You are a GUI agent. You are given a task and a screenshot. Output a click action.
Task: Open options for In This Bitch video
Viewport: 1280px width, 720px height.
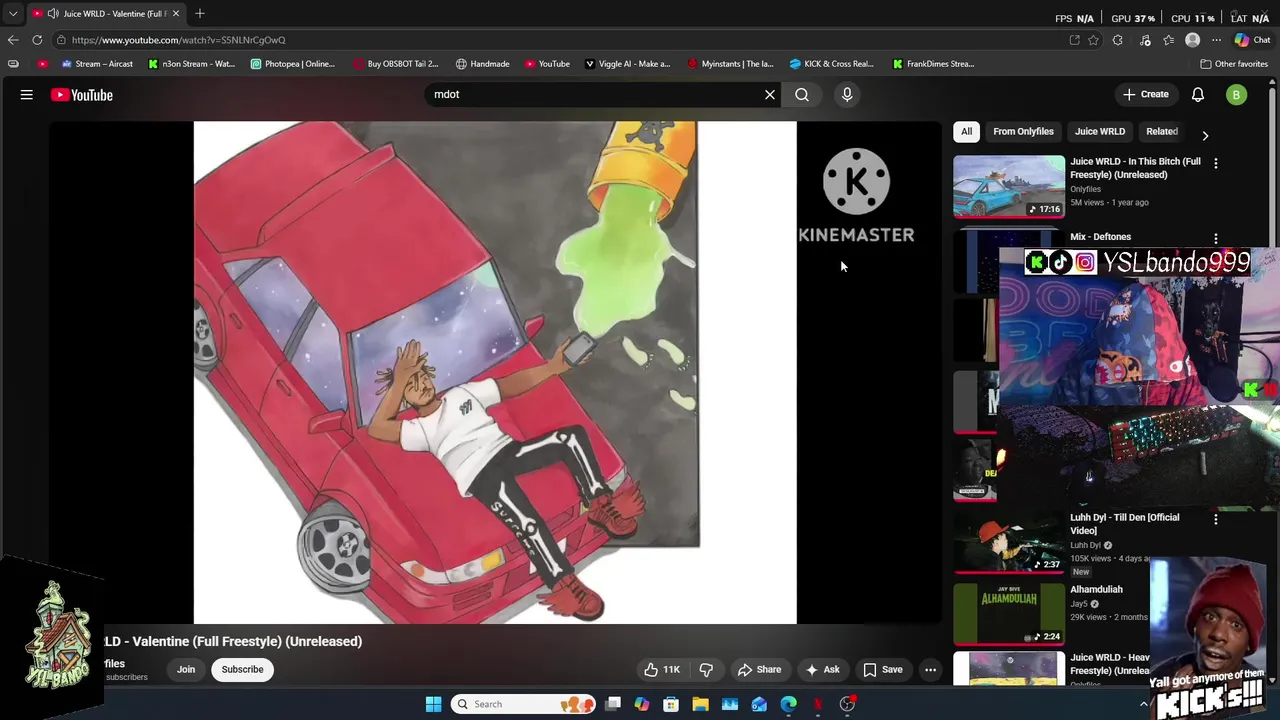(x=1216, y=163)
